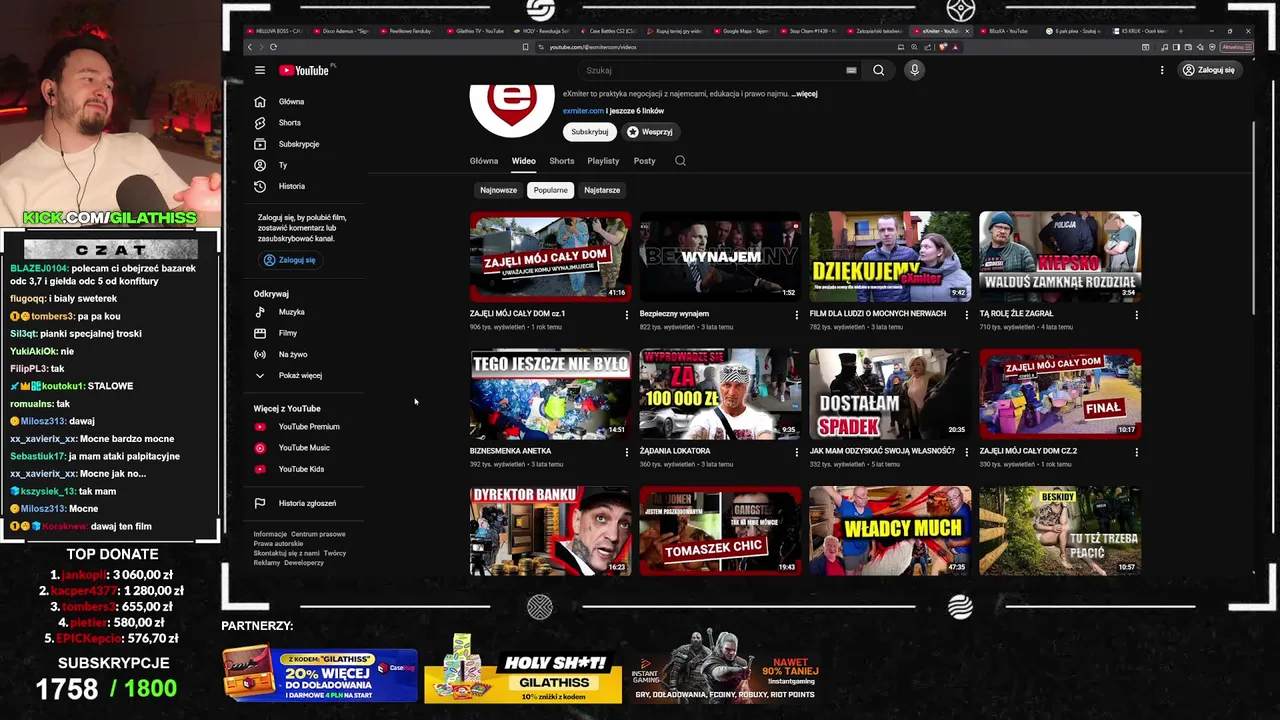
Task: Open YouTube settings three-dot menu
Action: tap(1162, 70)
